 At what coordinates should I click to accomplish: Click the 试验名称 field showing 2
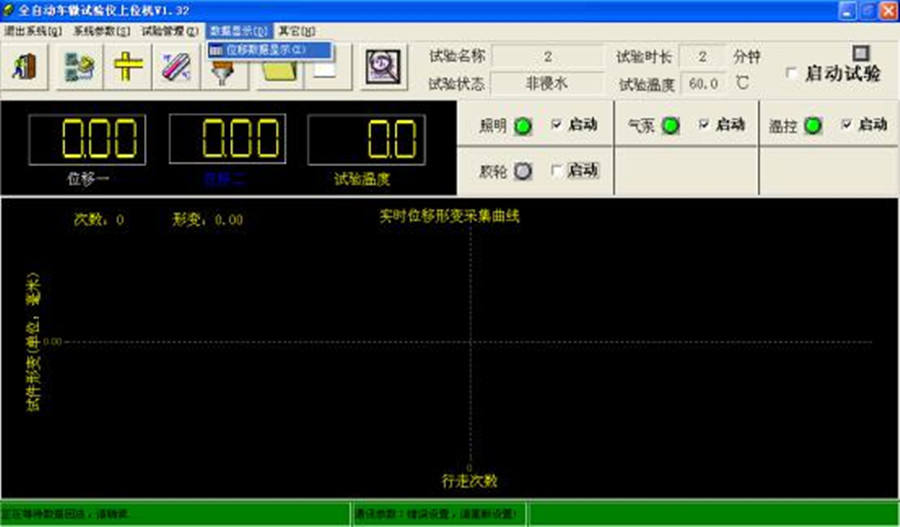tap(548, 56)
